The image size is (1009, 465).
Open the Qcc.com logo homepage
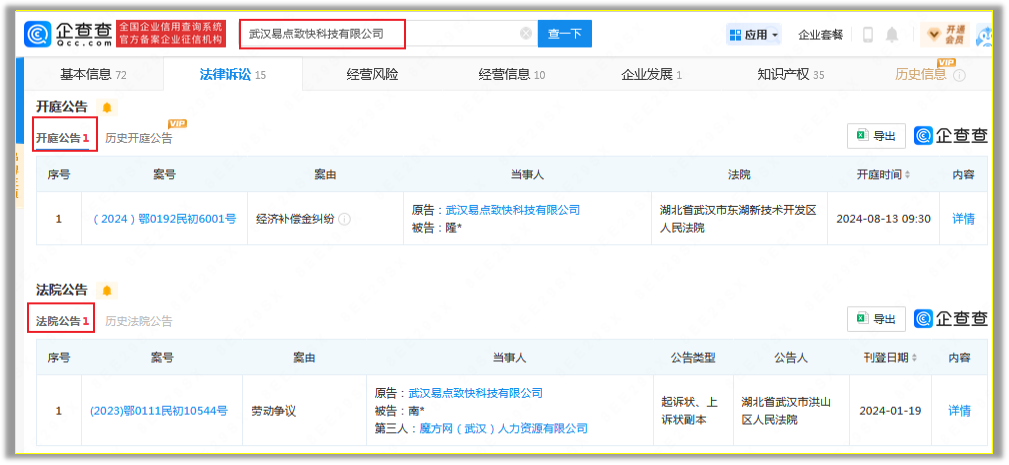click(x=68, y=33)
